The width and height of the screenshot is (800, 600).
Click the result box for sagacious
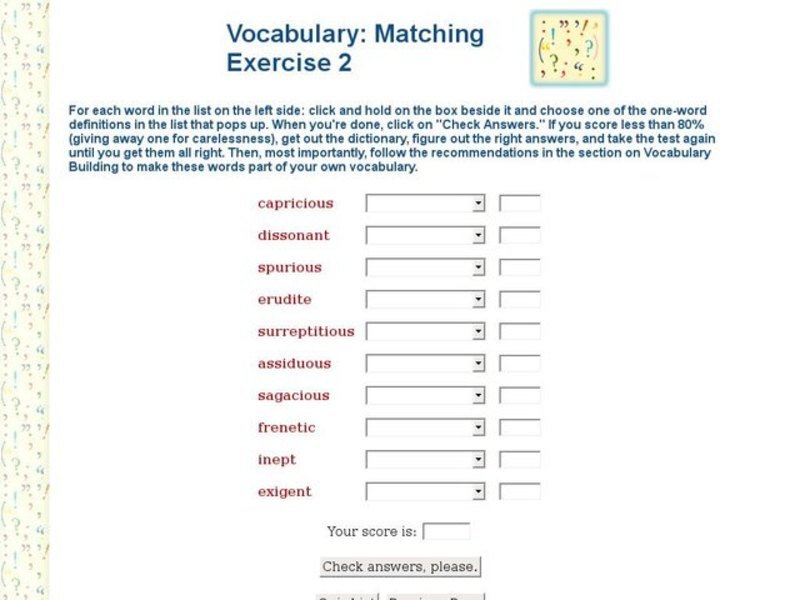520,396
